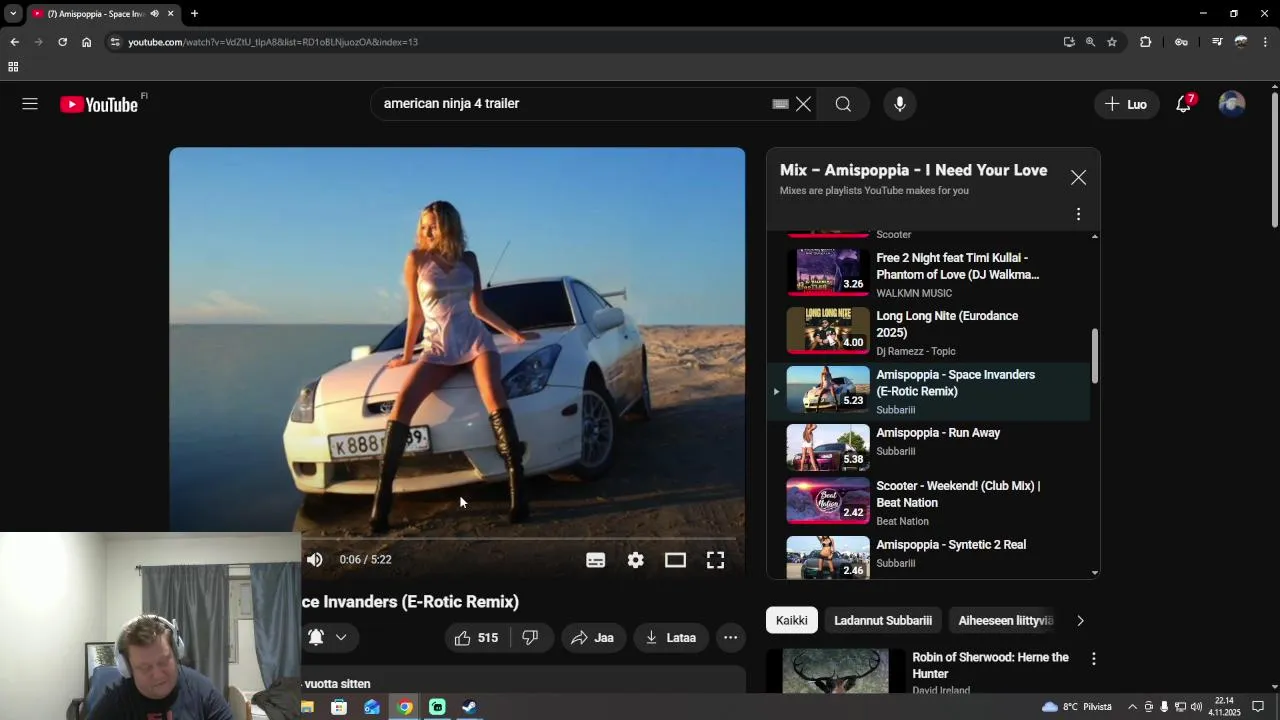Enter fullscreen video mode
Image resolution: width=1280 pixels, height=720 pixels.
pos(716,560)
